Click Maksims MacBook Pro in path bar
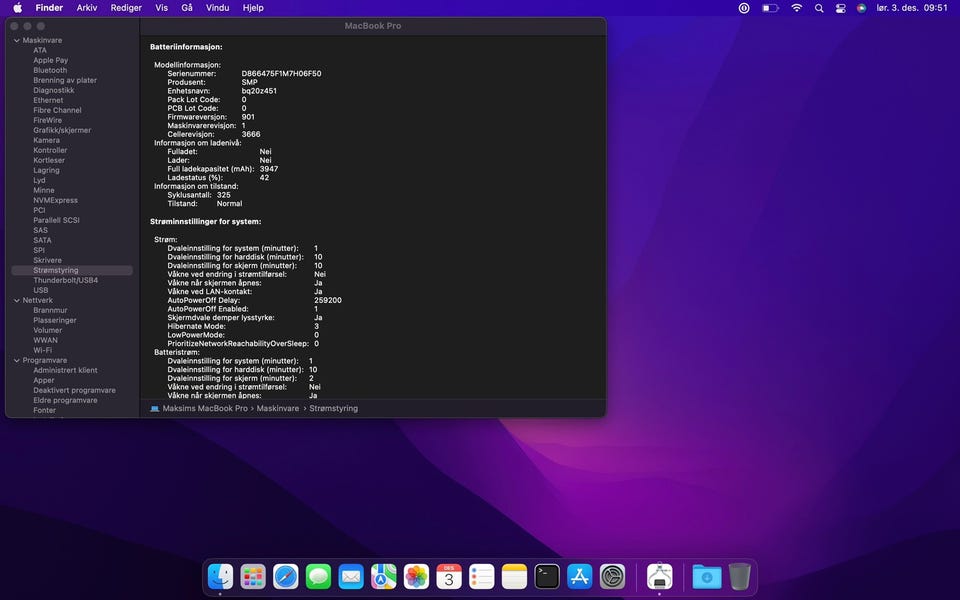960x600 pixels. click(204, 408)
